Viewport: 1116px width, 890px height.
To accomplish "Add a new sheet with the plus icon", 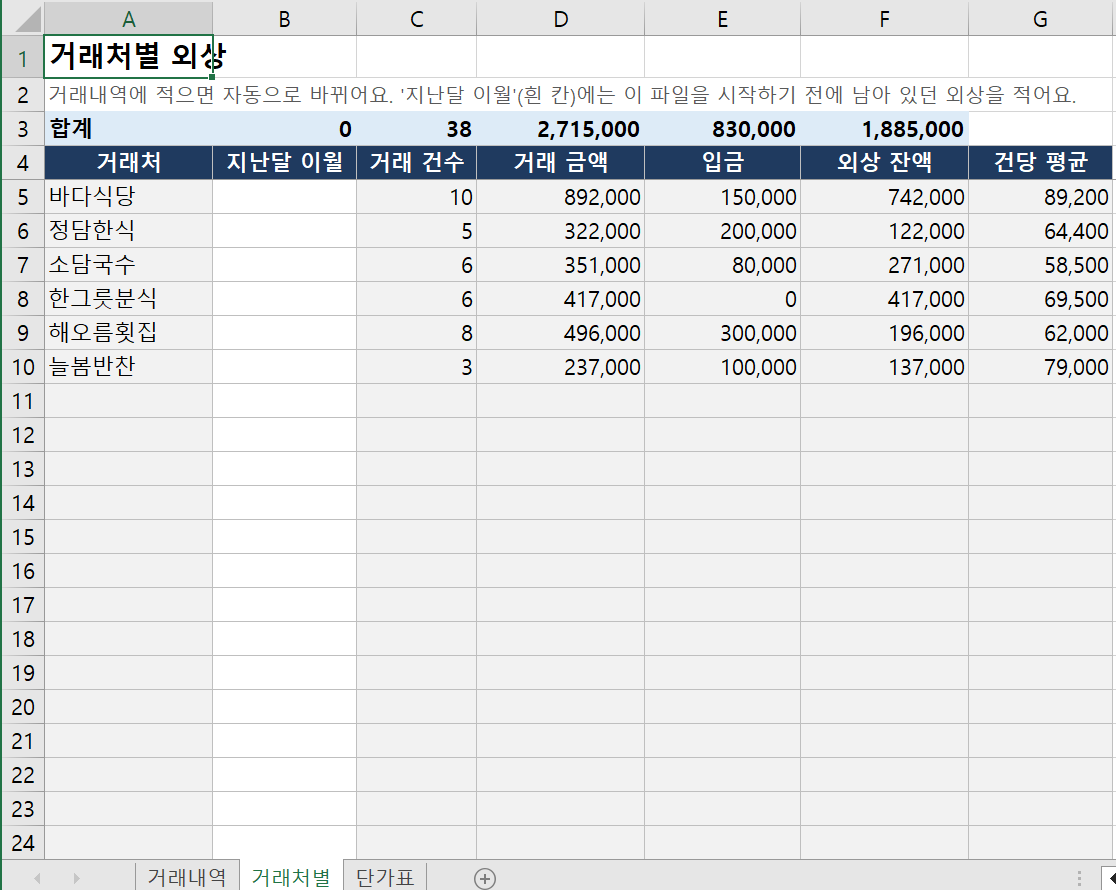I will [485, 878].
